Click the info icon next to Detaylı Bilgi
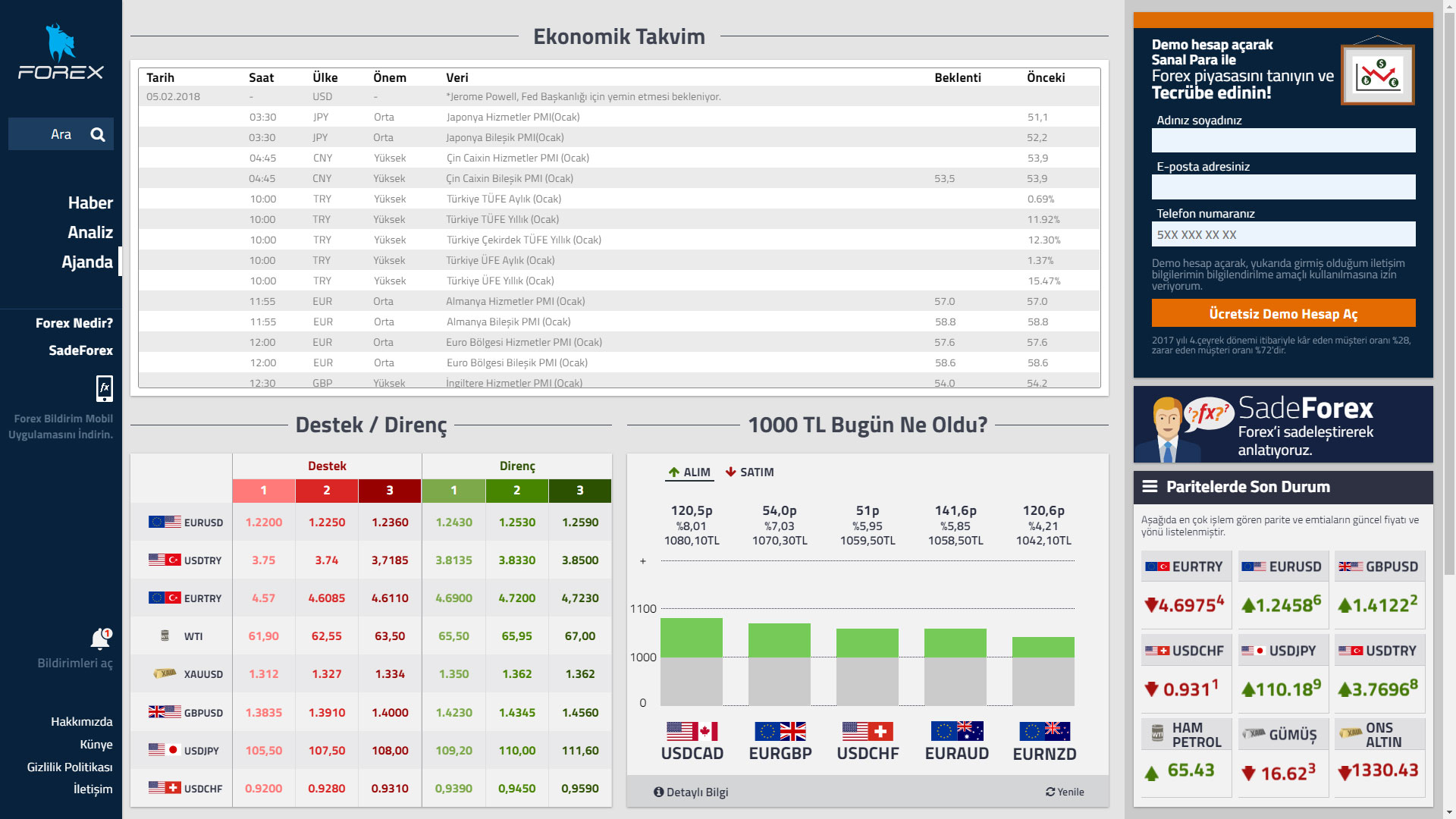Viewport: 1456px width, 819px height. (658, 792)
